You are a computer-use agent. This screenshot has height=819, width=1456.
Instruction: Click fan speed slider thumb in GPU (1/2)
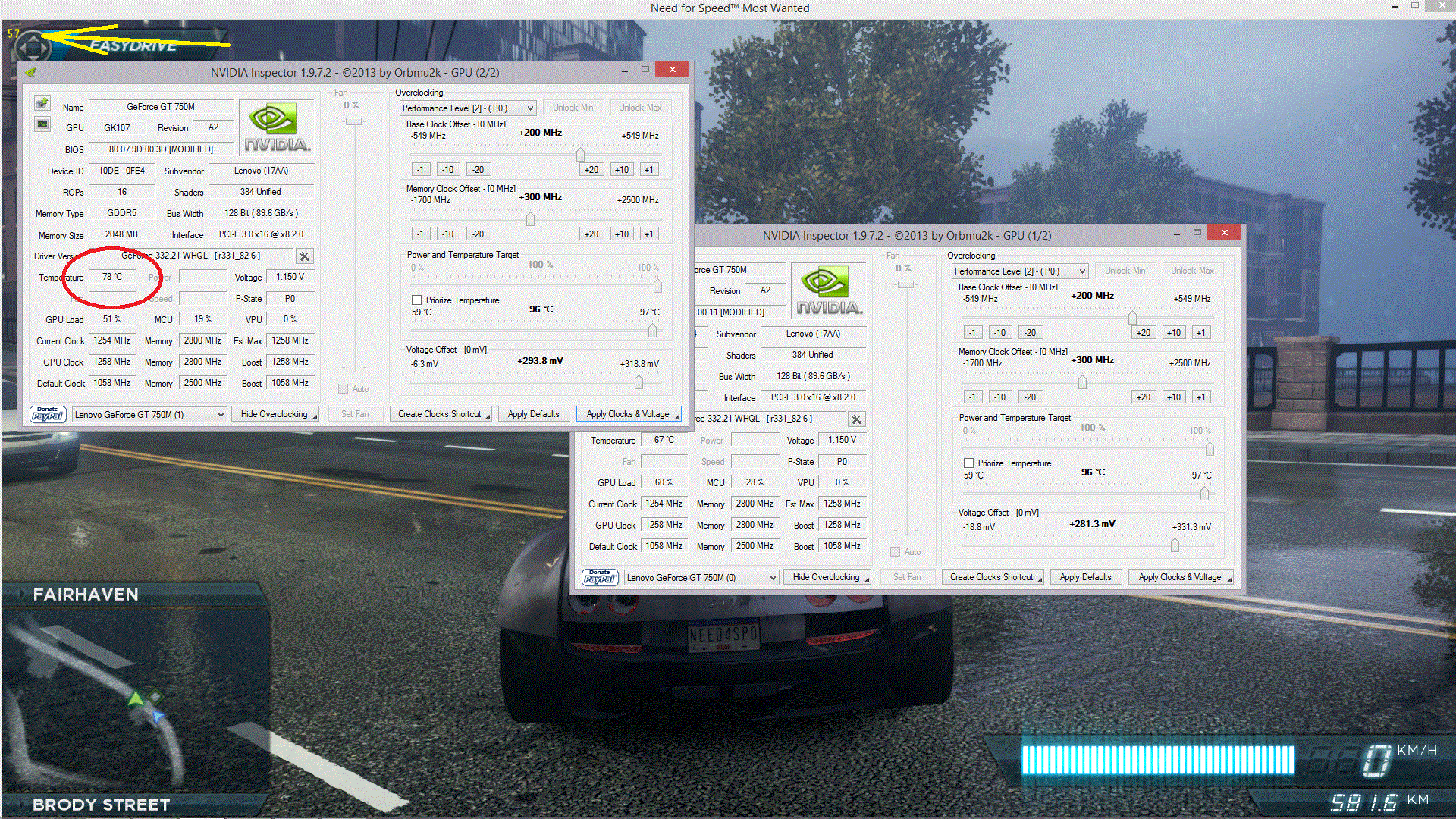pyautogui.click(x=905, y=284)
